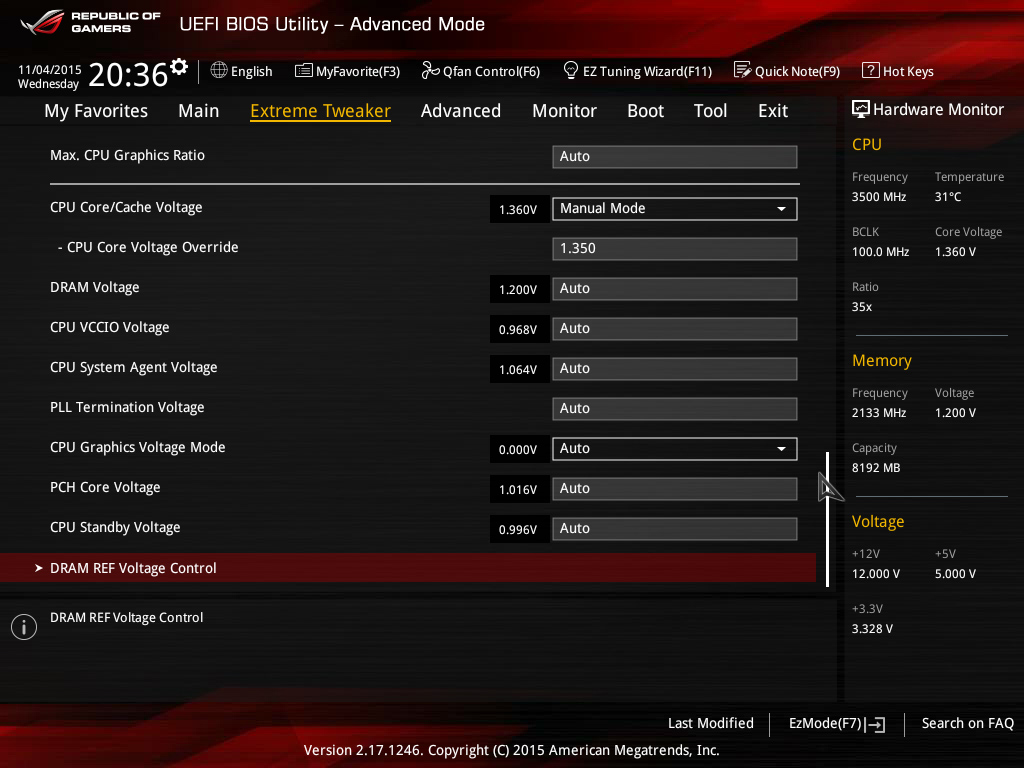Open the Monitor tab
This screenshot has width=1024, height=768.
564,111
